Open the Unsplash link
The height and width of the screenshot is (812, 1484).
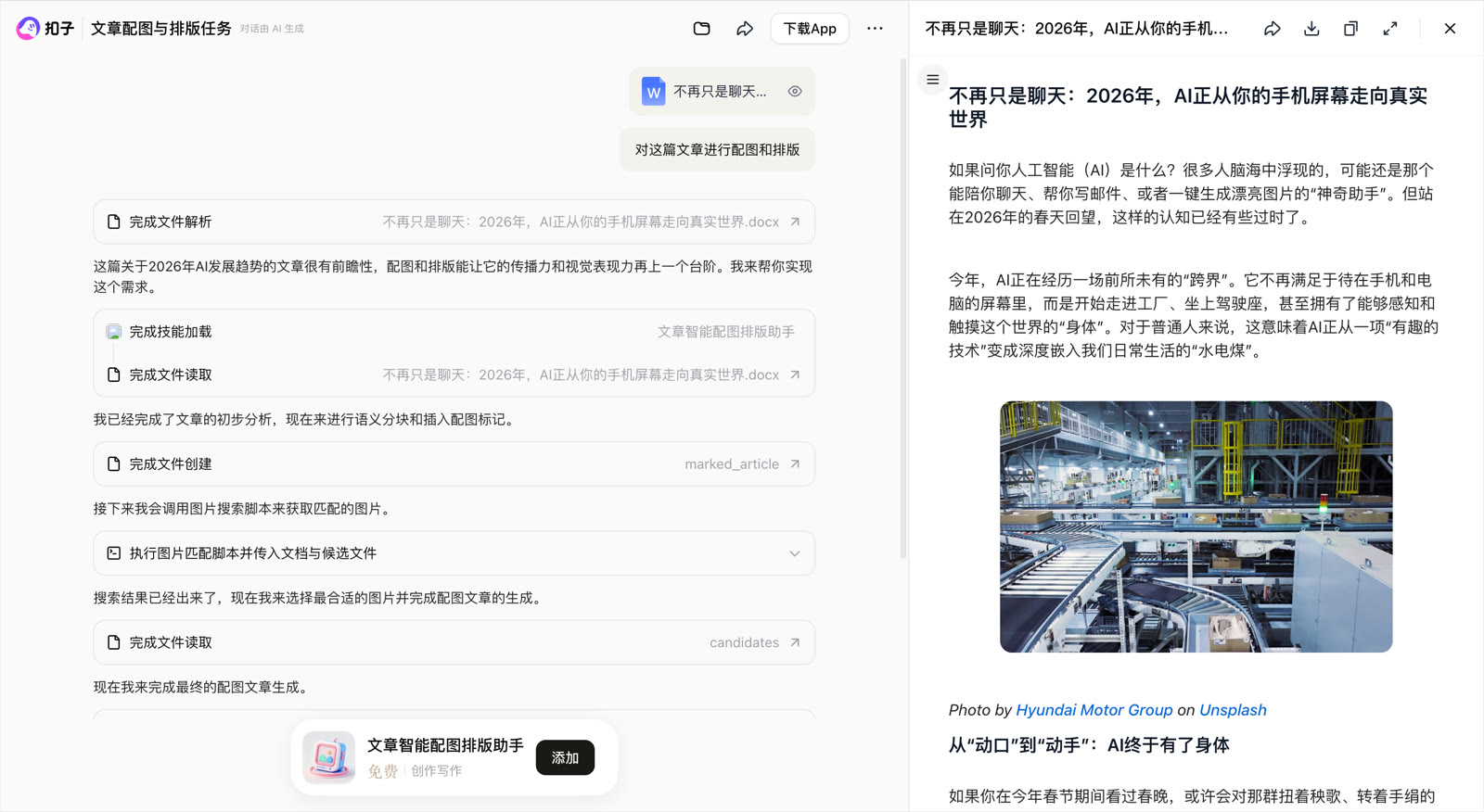(1233, 710)
